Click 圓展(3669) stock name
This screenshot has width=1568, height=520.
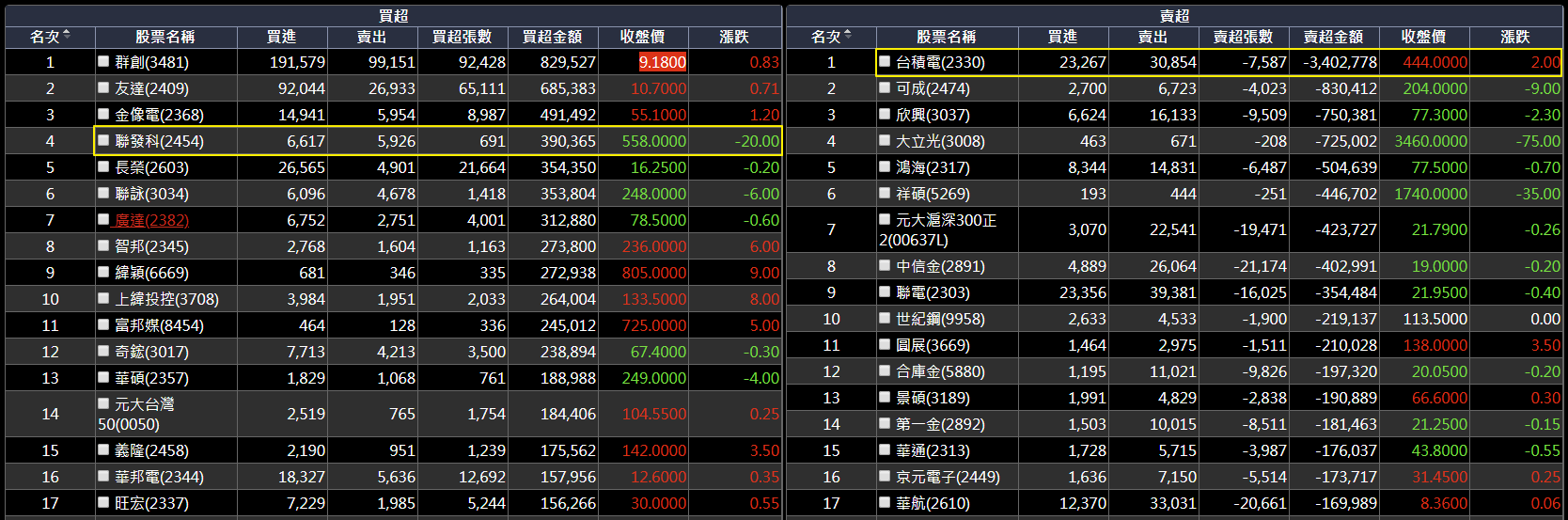(933, 345)
